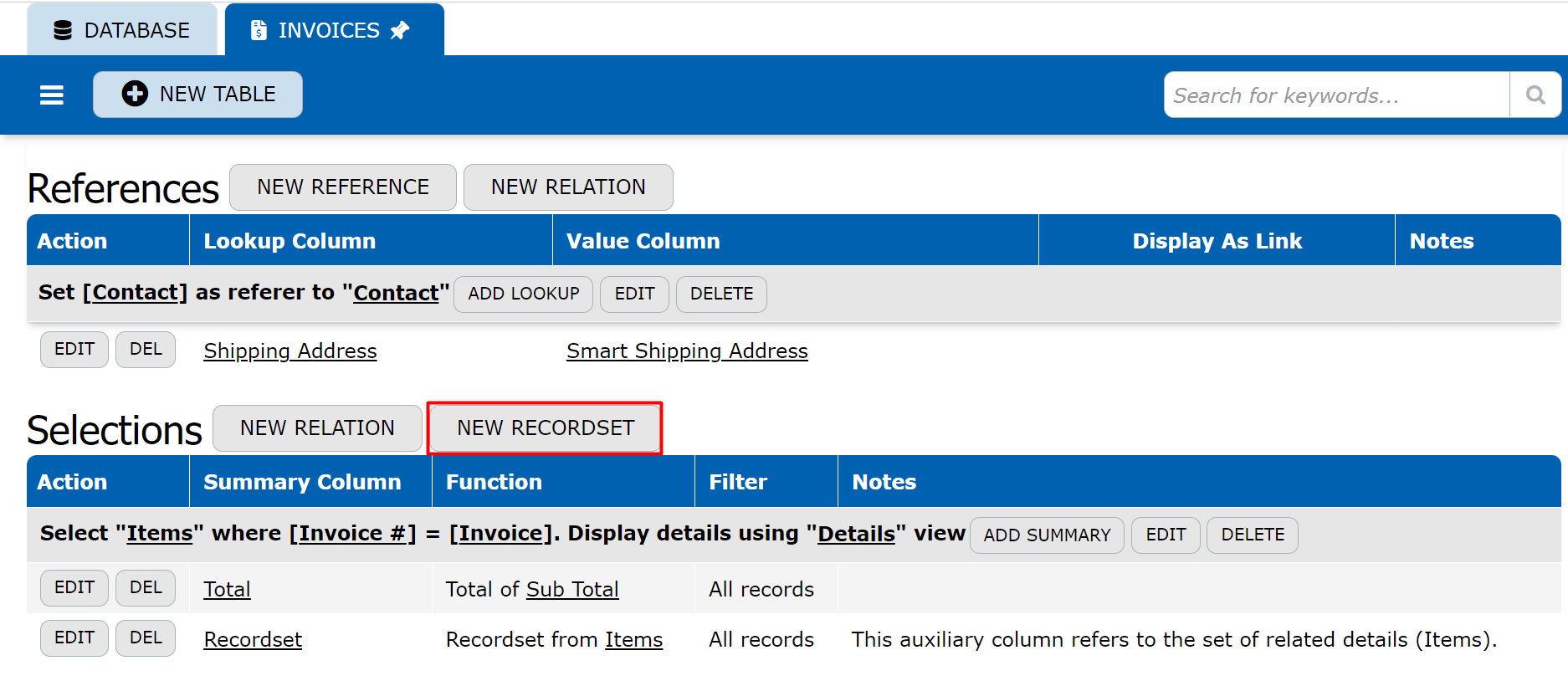Viewport: 1568px width, 681px height.
Task: Open the Shipping Address link
Action: [290, 351]
